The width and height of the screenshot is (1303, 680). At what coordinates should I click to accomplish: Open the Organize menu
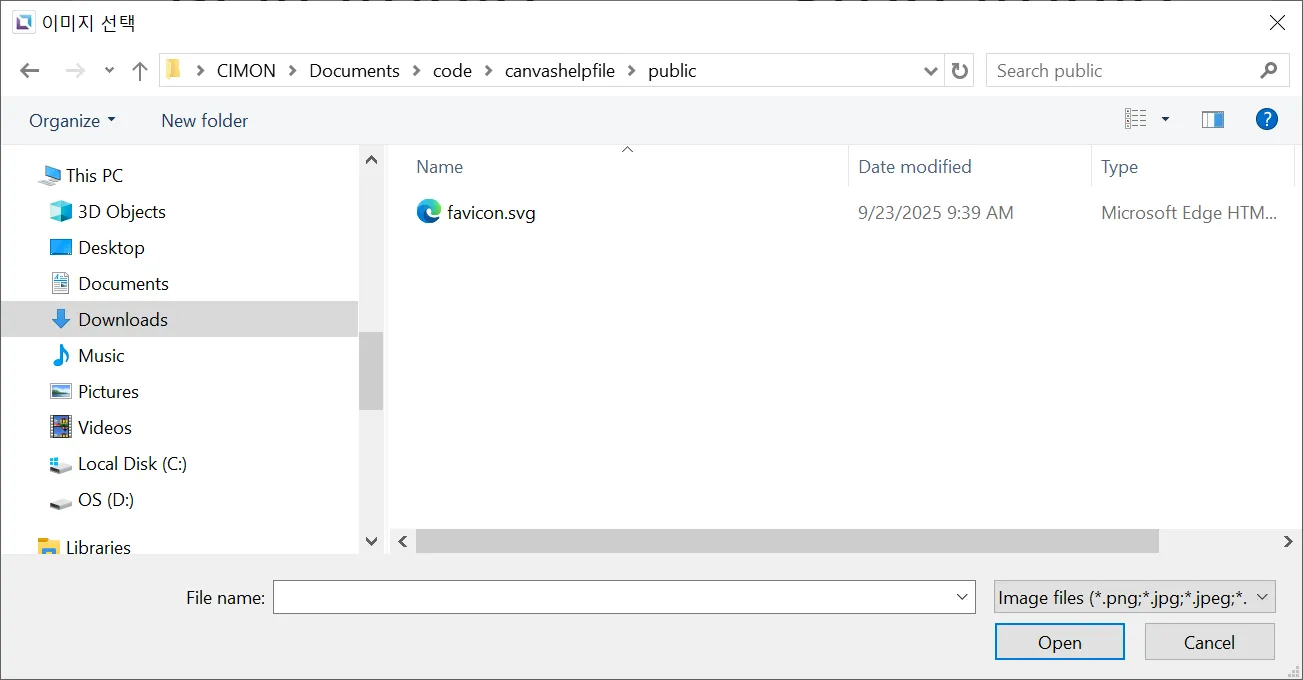point(72,121)
